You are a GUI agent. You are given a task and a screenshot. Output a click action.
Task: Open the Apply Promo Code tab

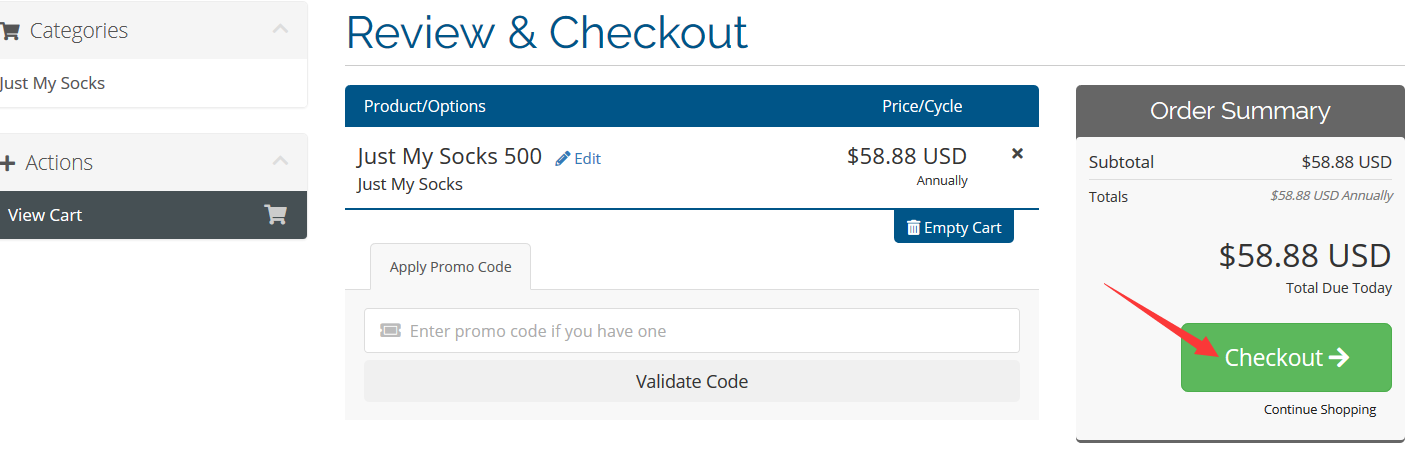tap(450, 267)
